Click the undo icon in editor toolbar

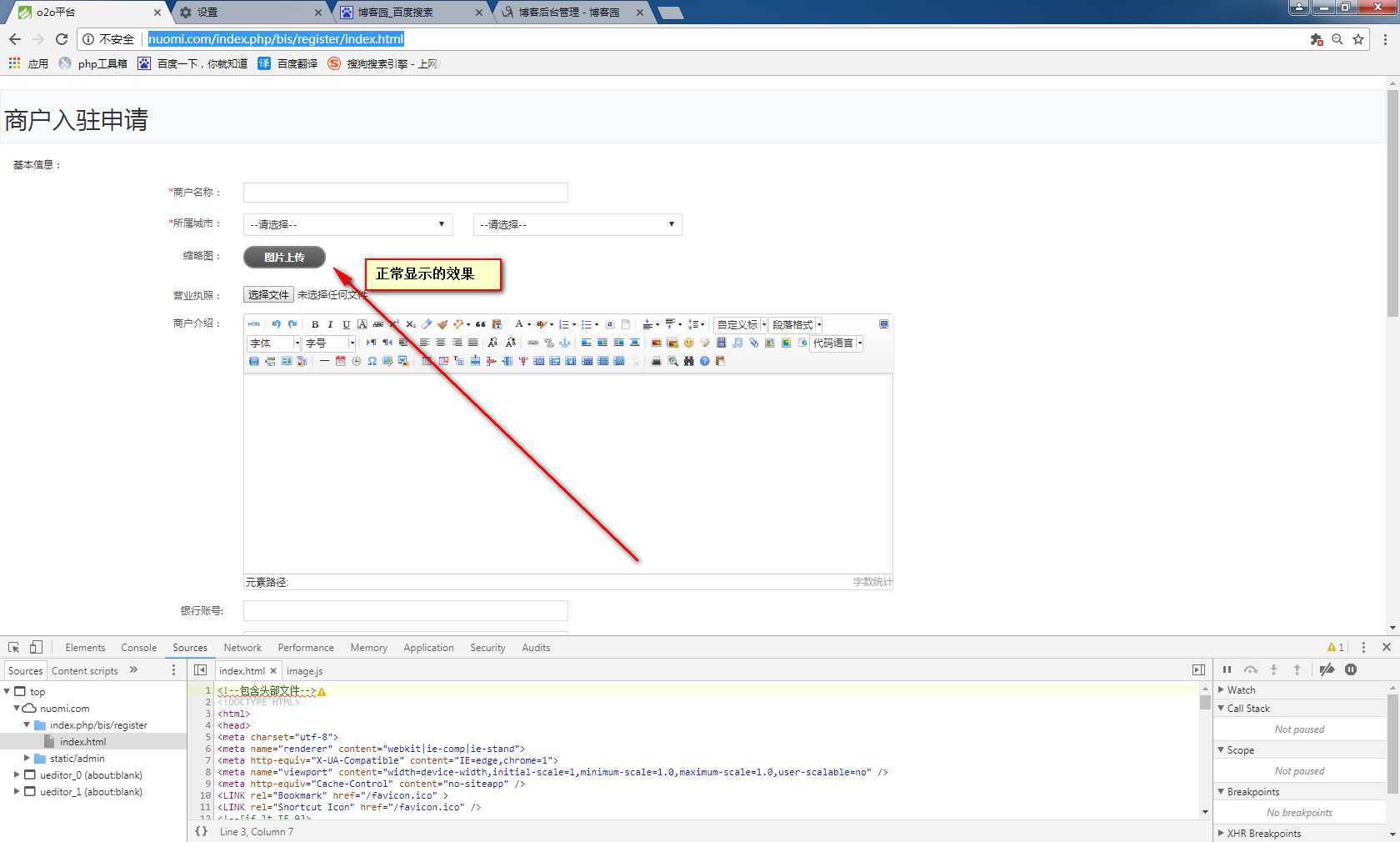276,324
